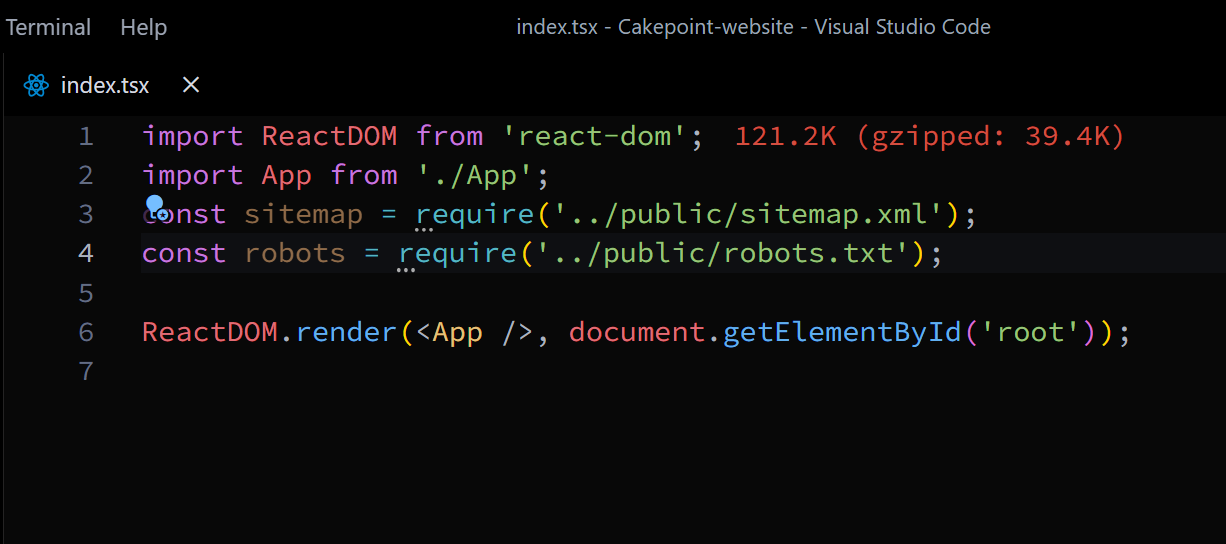Click the document identifier on line 6
This screenshot has width=1226, height=544.
pyautogui.click(x=637, y=332)
